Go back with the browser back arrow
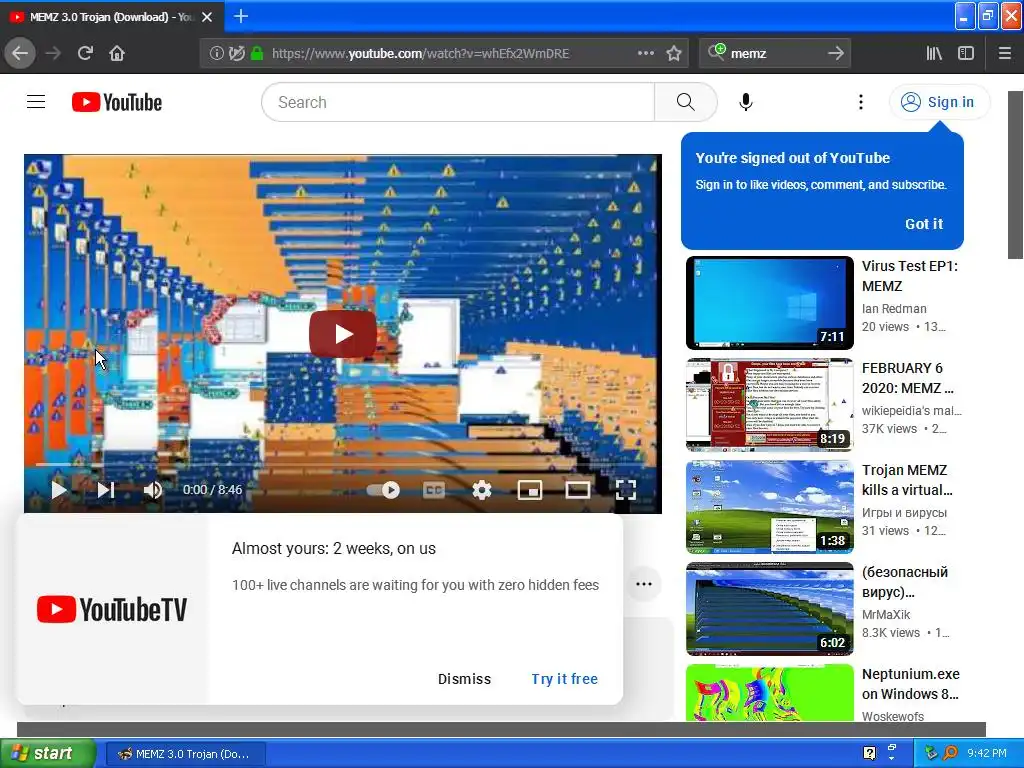Image resolution: width=1024 pixels, height=768 pixels. point(20,53)
